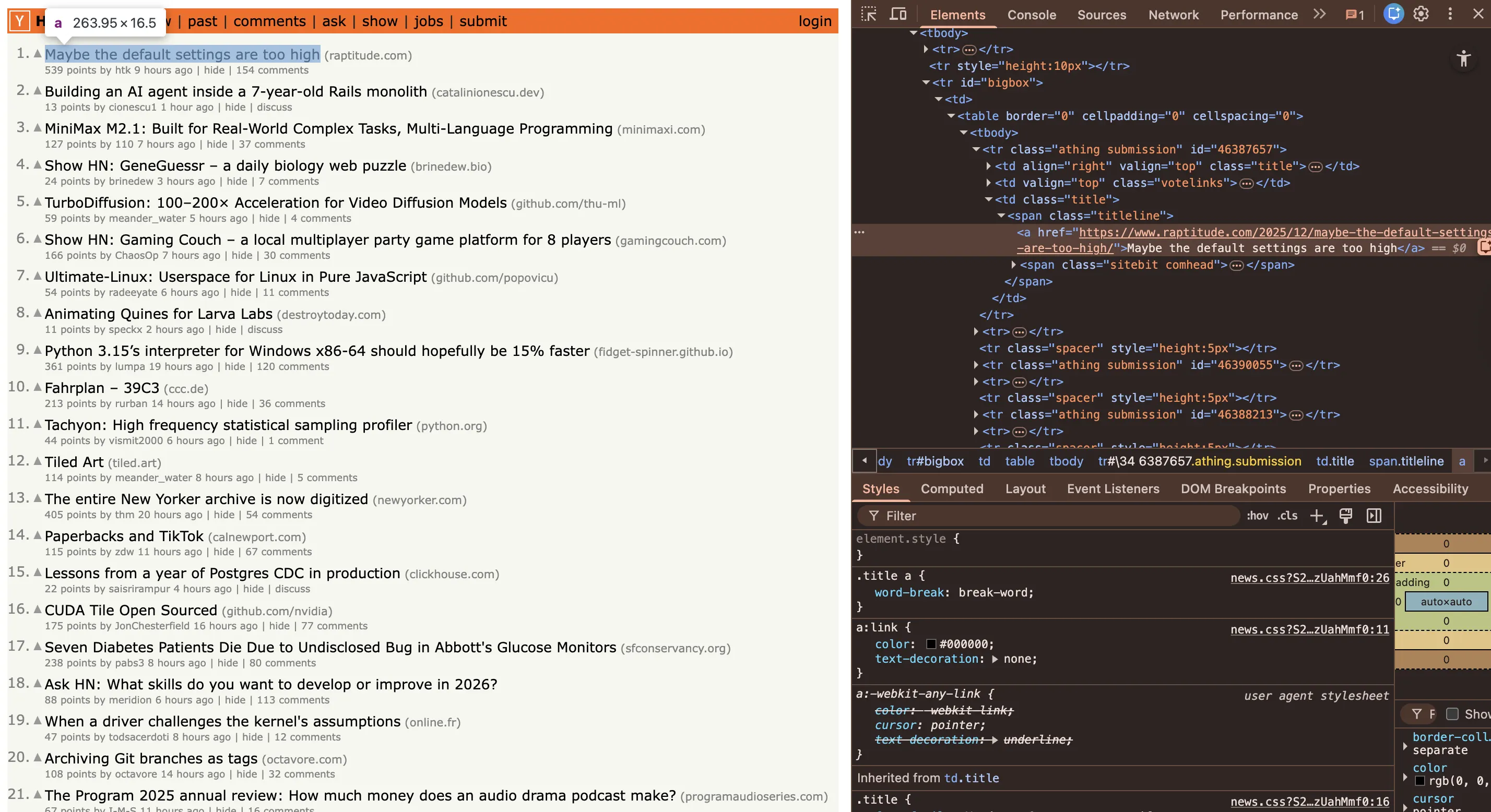Open the Computed tab in the Styles pane
Viewport: 1491px width, 812px height.
(x=952, y=489)
